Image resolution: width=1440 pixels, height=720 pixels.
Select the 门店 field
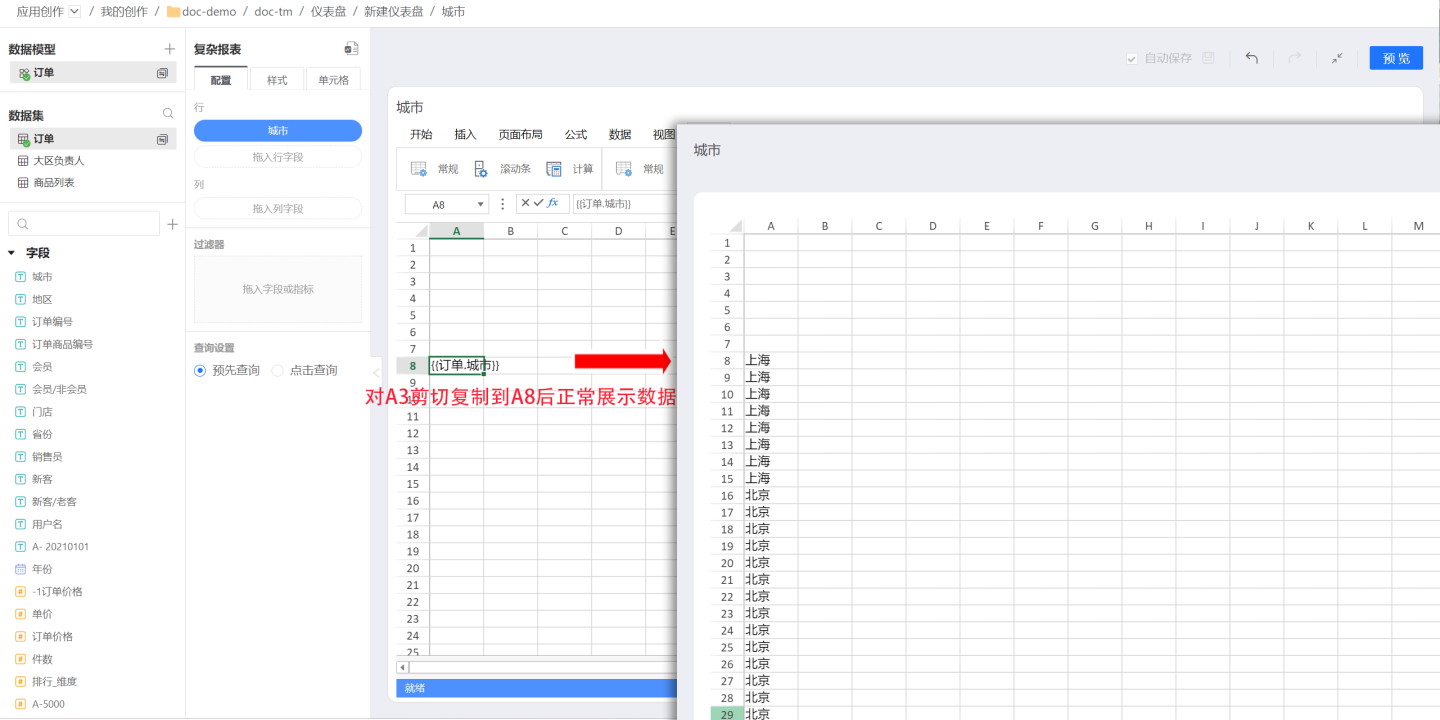pos(42,412)
